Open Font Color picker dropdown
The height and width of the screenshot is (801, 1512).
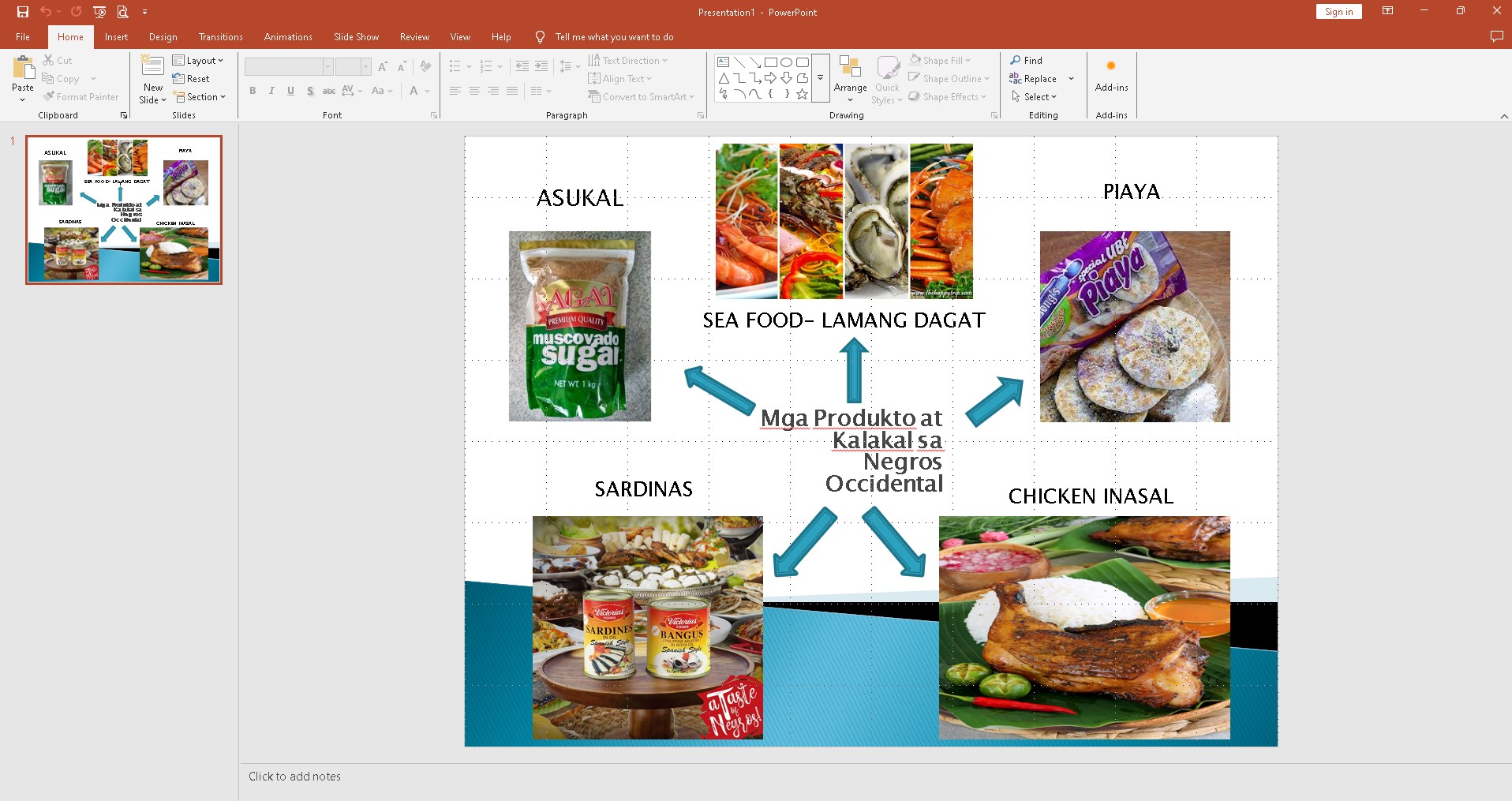click(x=428, y=91)
